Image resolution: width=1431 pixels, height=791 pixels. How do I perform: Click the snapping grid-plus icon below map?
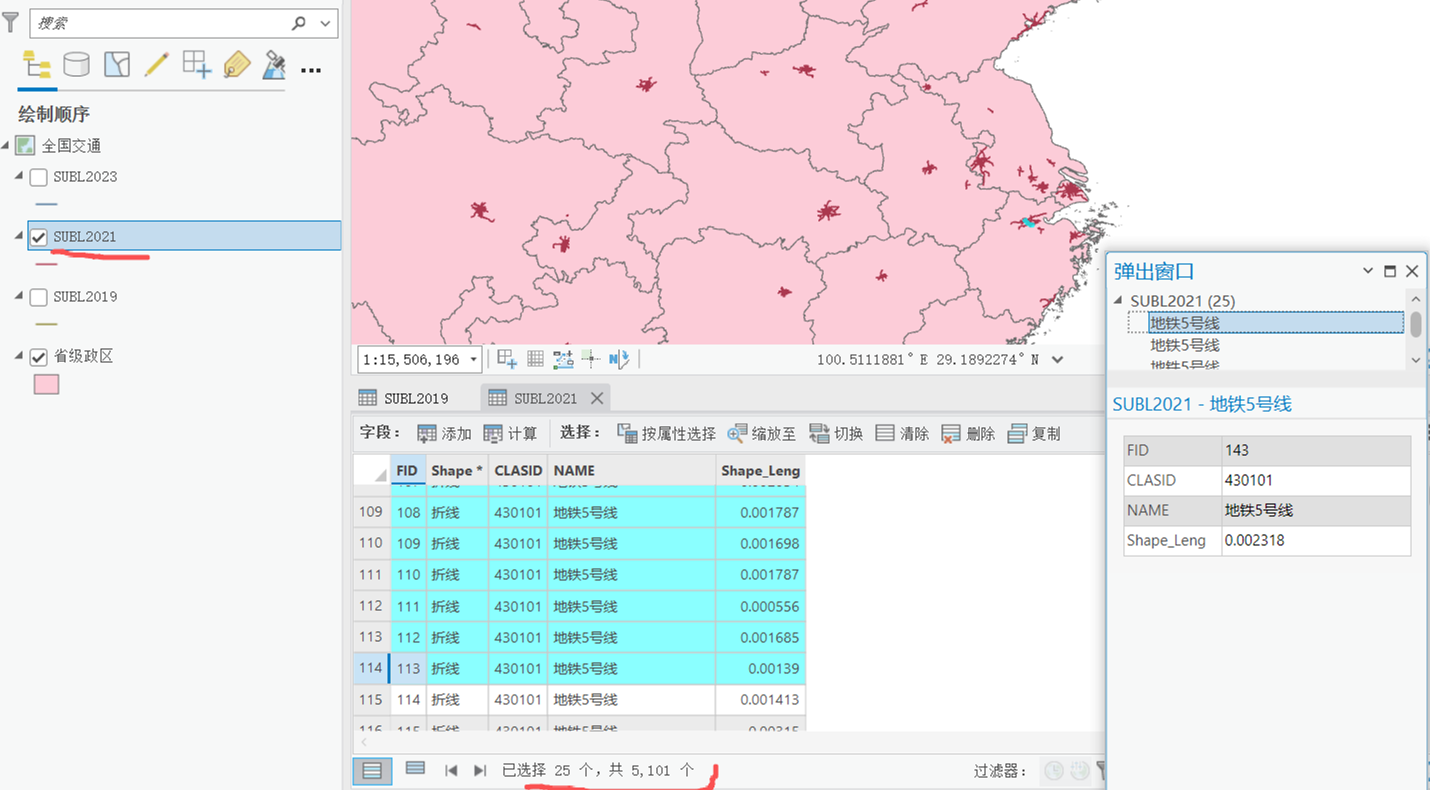coord(507,359)
